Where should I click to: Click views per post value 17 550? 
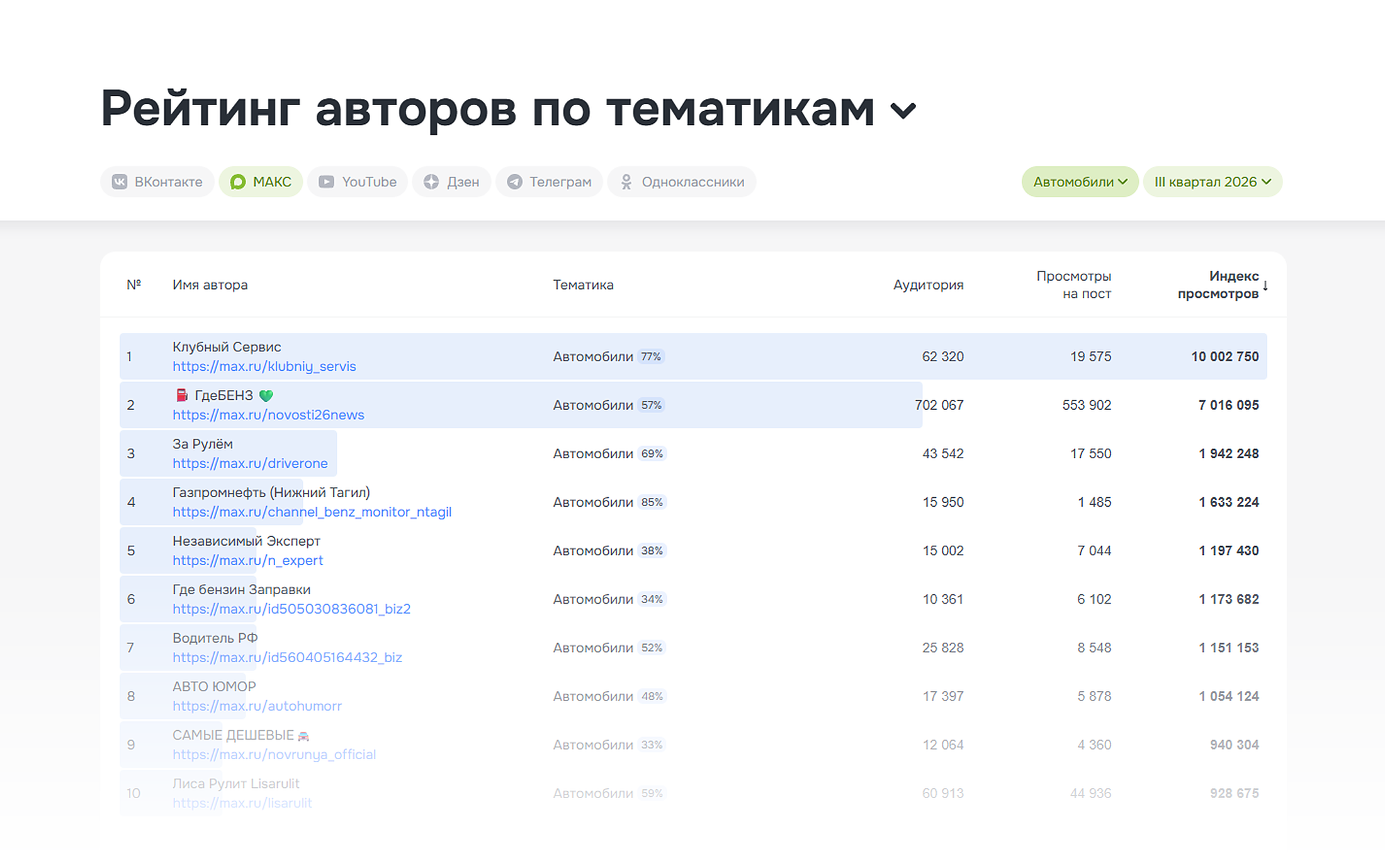[x=1090, y=454]
